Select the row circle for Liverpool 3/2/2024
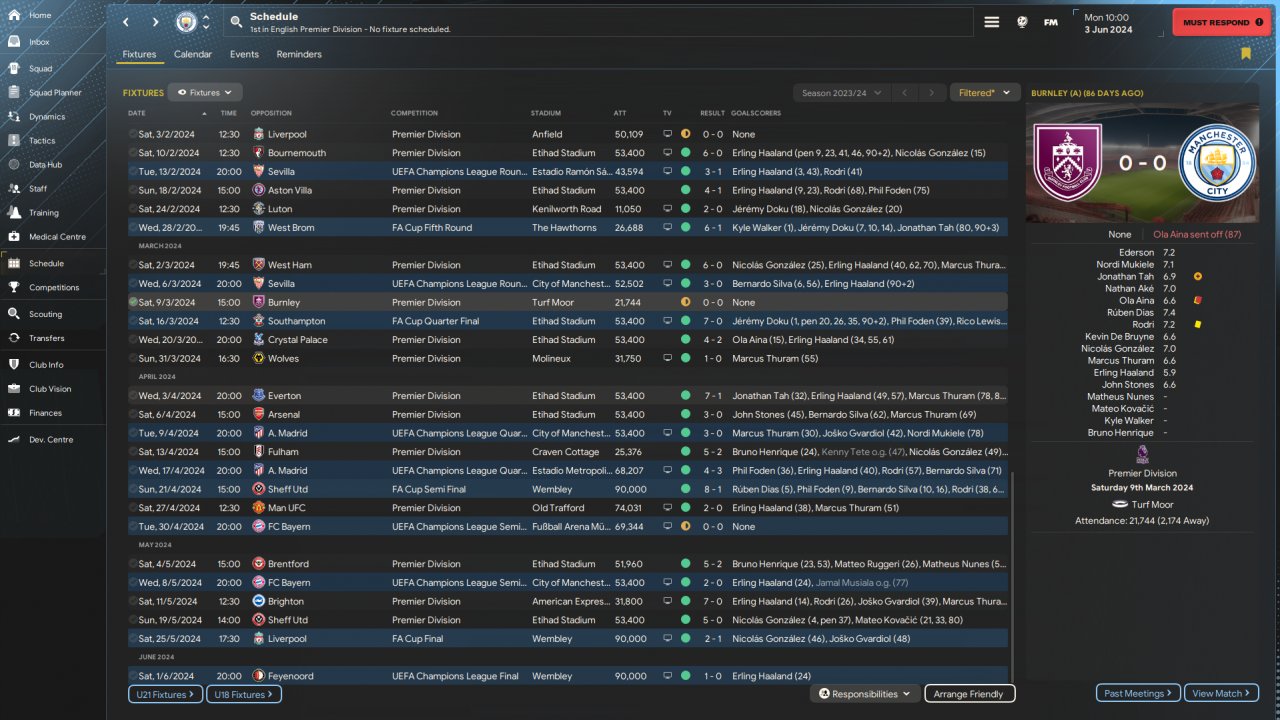This screenshot has width=1280, height=720. (133, 134)
